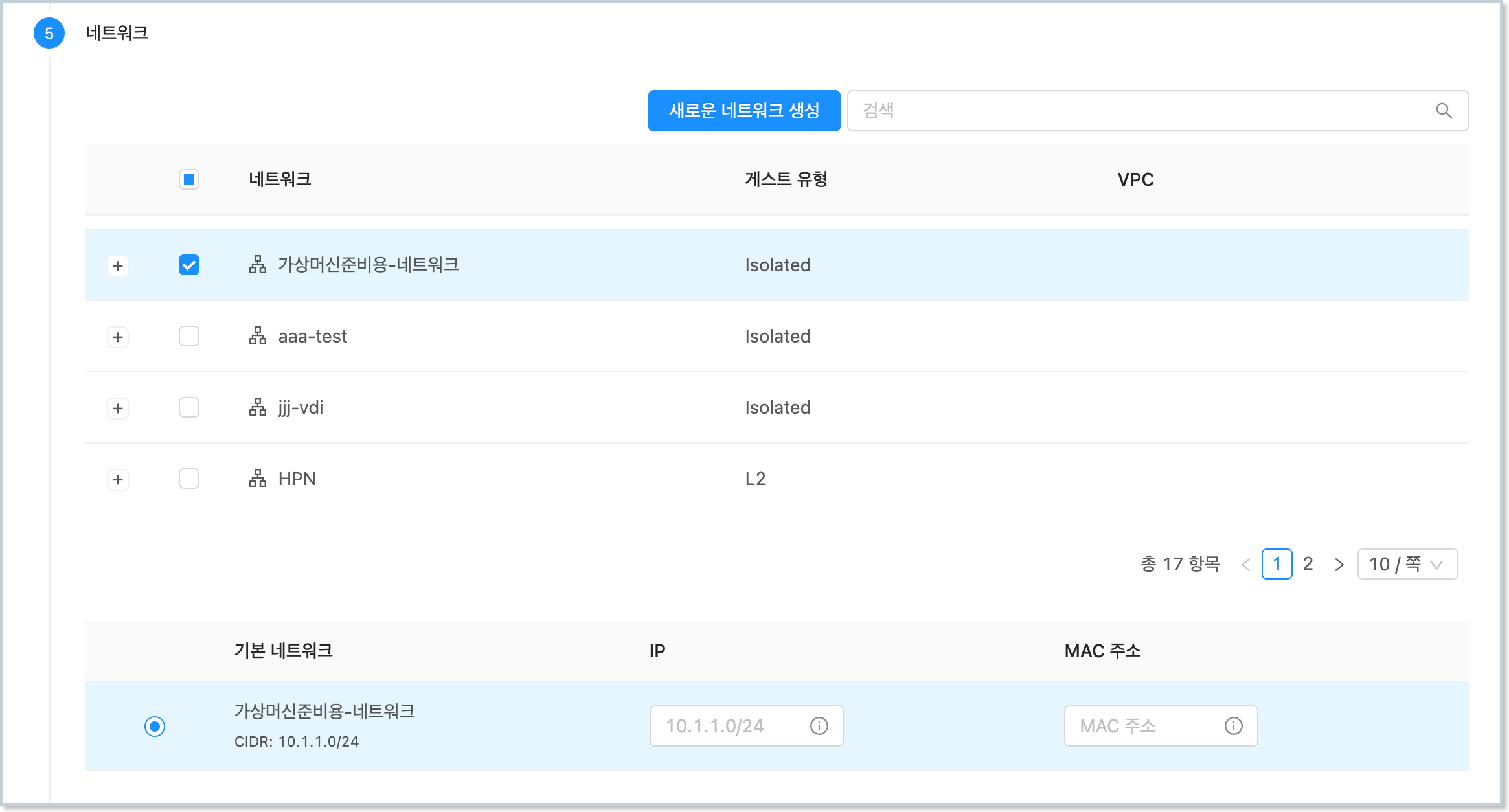1509x812 pixels.
Task: Open the 10 / 쪽 page size dropdown
Action: [1407, 564]
